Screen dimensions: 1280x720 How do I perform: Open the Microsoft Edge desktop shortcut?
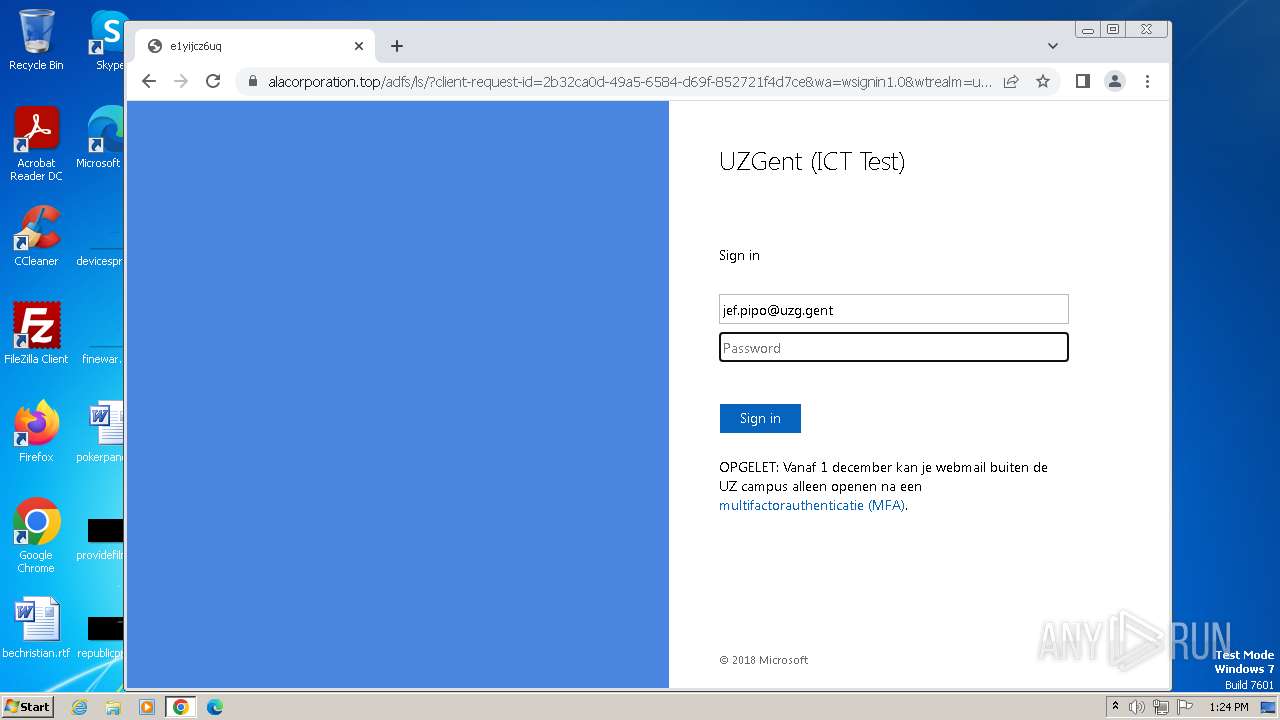[100, 138]
